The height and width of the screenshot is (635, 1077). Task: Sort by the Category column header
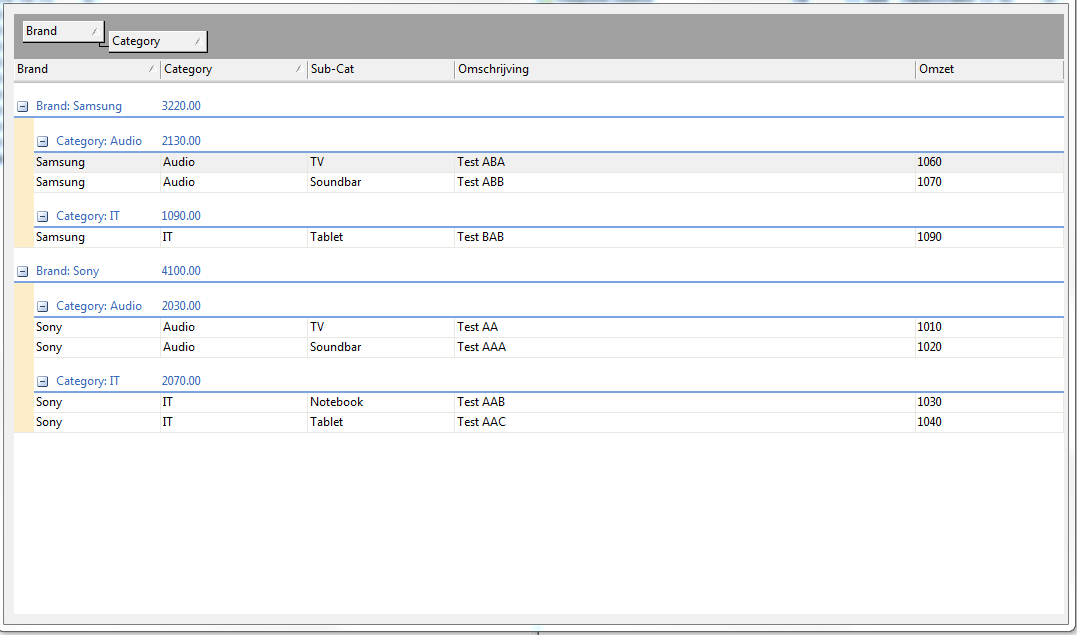(x=232, y=69)
